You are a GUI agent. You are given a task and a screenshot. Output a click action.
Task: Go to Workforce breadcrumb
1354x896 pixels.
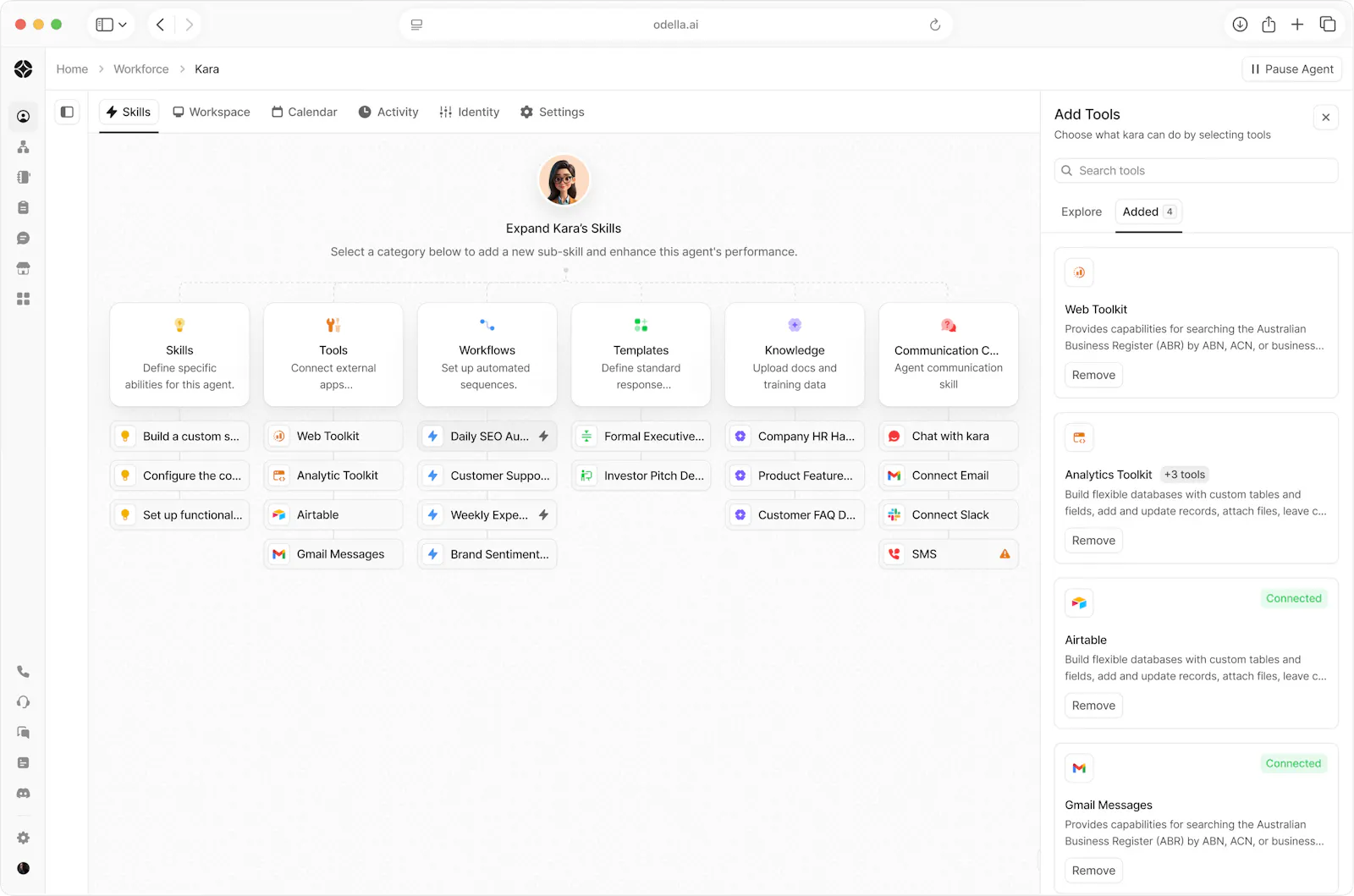point(141,69)
